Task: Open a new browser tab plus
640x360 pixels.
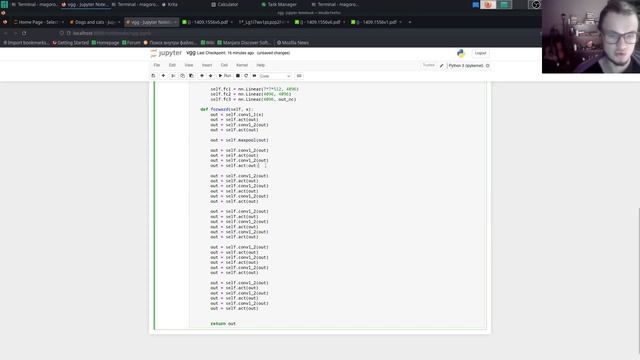Action: click(410, 22)
